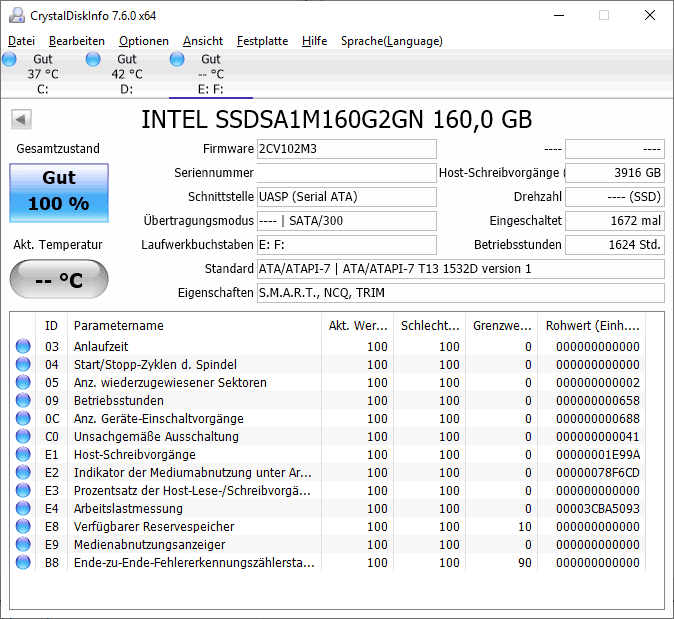
Task: Click the Laufwerkbuchstaben field E: F:
Action: [346, 245]
